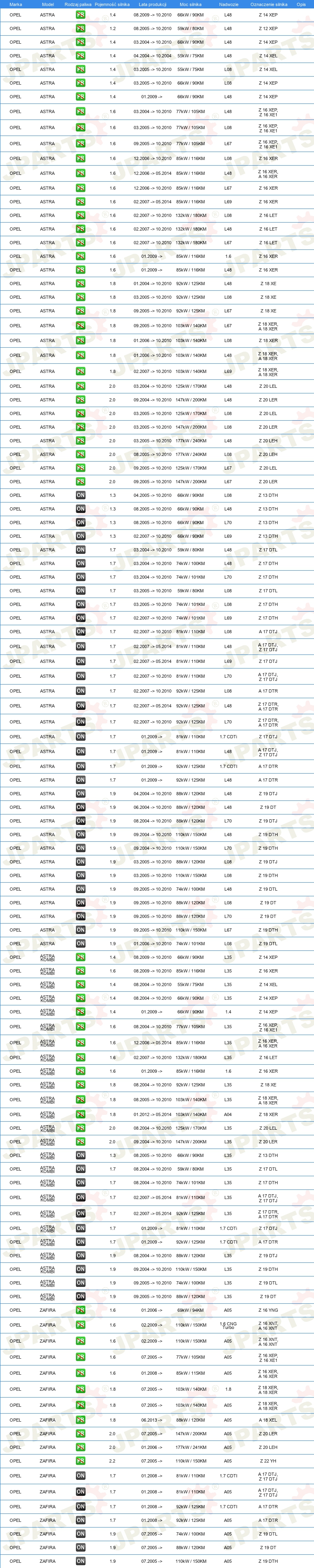Click diesel ON icon in ASTRA KOMBI Z 13 DTH row
Screen dimensions: 314x1568
[x=80, y=1155]
